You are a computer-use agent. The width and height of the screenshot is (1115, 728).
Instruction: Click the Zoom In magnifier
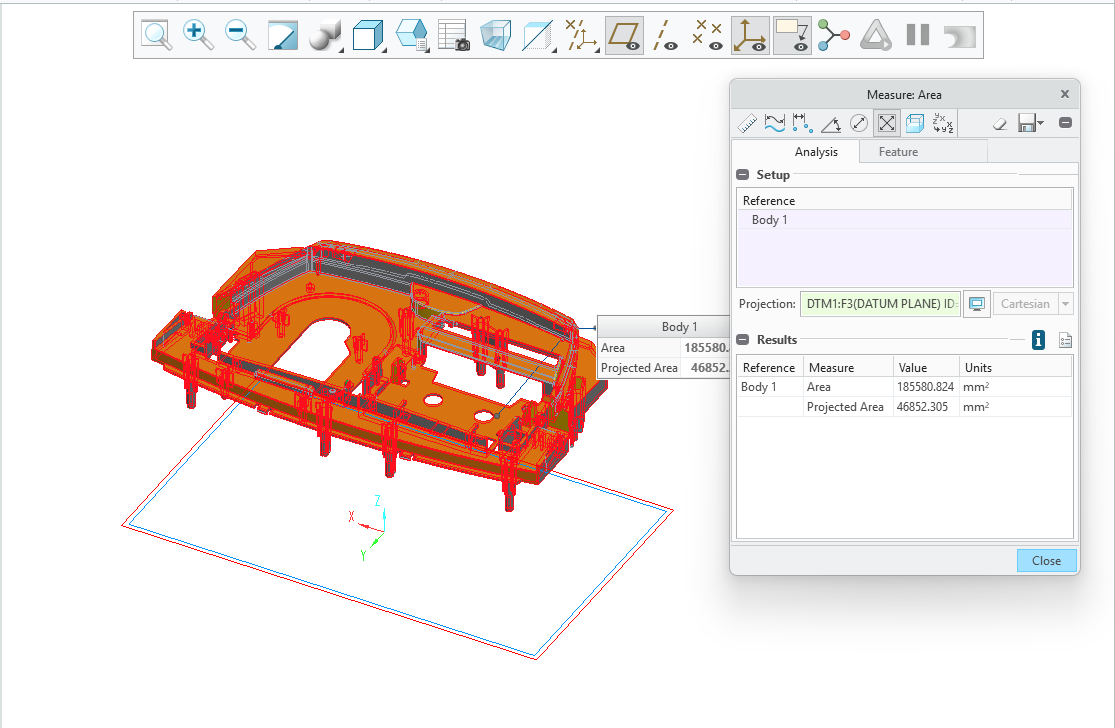point(198,35)
